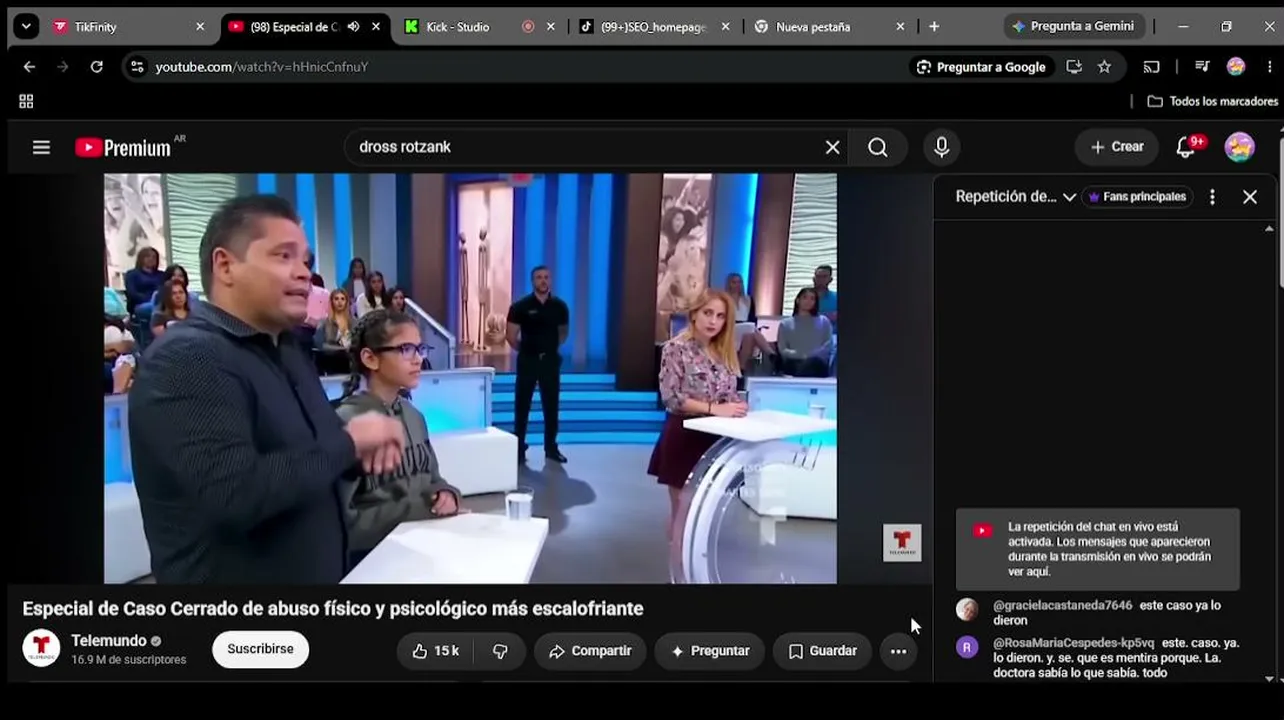This screenshot has height=720, width=1284.
Task: Go back to the previous page
Action: [29, 67]
